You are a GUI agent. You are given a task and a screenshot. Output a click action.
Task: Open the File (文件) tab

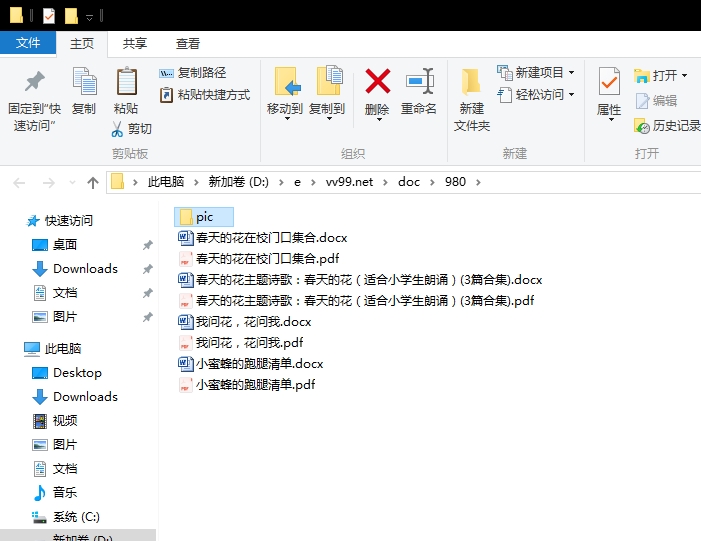coord(28,43)
